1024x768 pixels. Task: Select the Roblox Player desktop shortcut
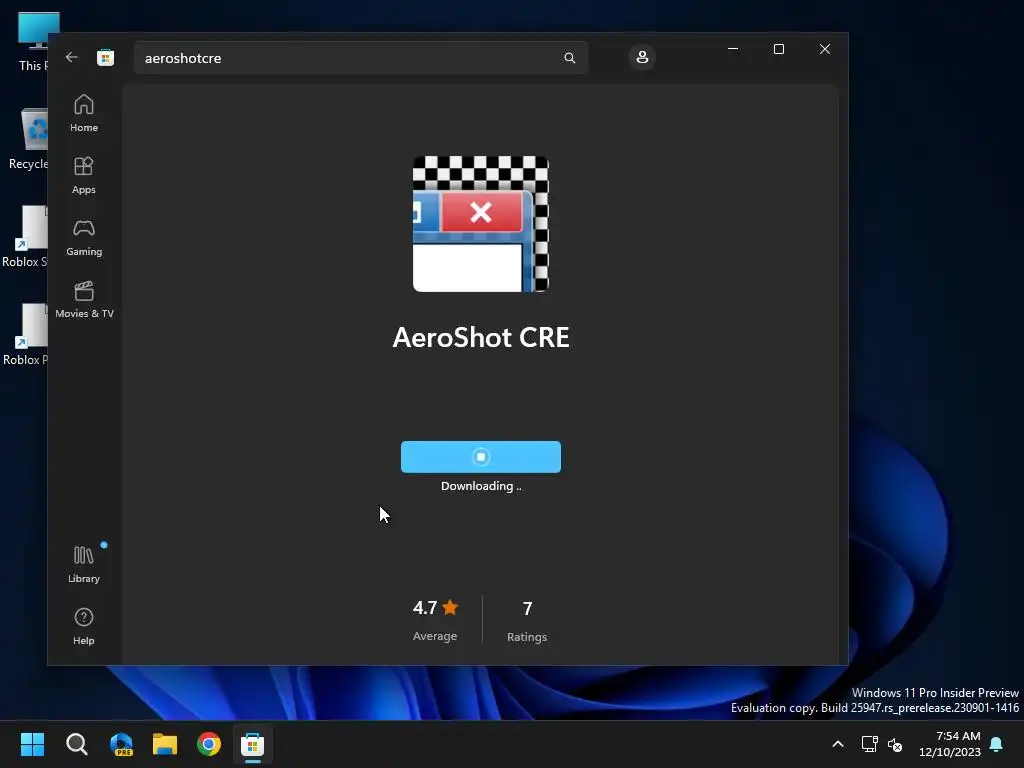(x=25, y=334)
